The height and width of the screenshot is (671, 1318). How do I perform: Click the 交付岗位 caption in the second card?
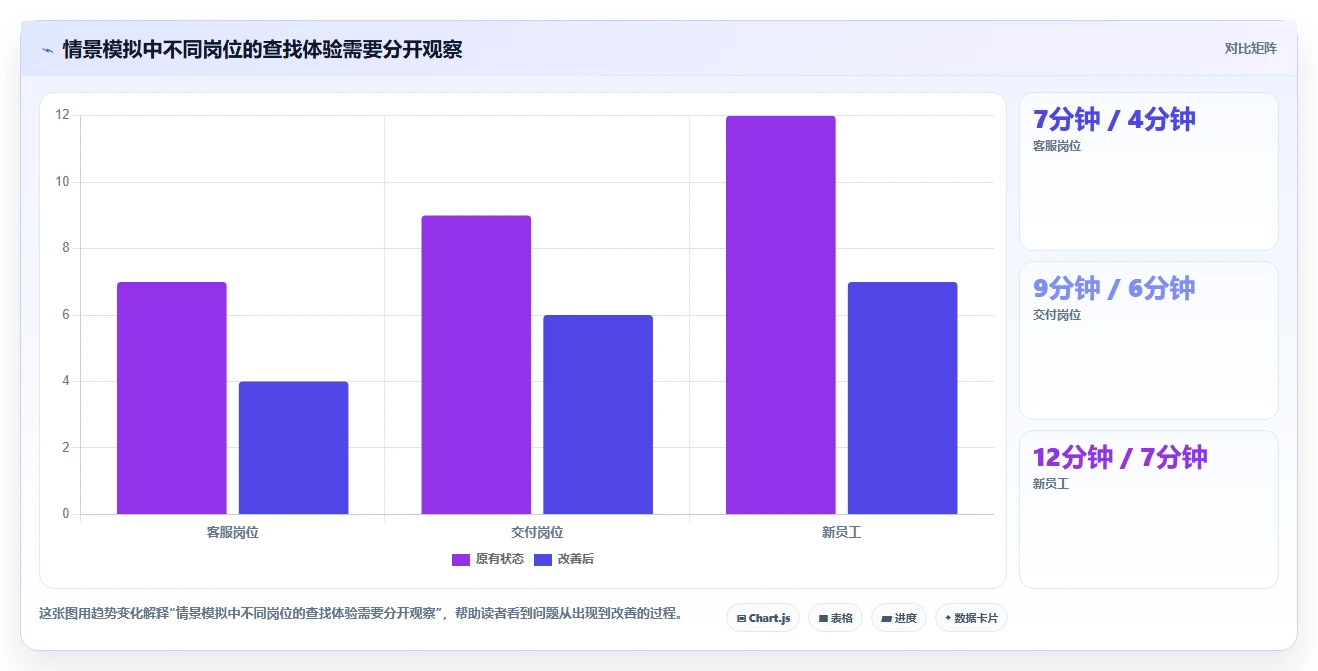click(x=1057, y=315)
